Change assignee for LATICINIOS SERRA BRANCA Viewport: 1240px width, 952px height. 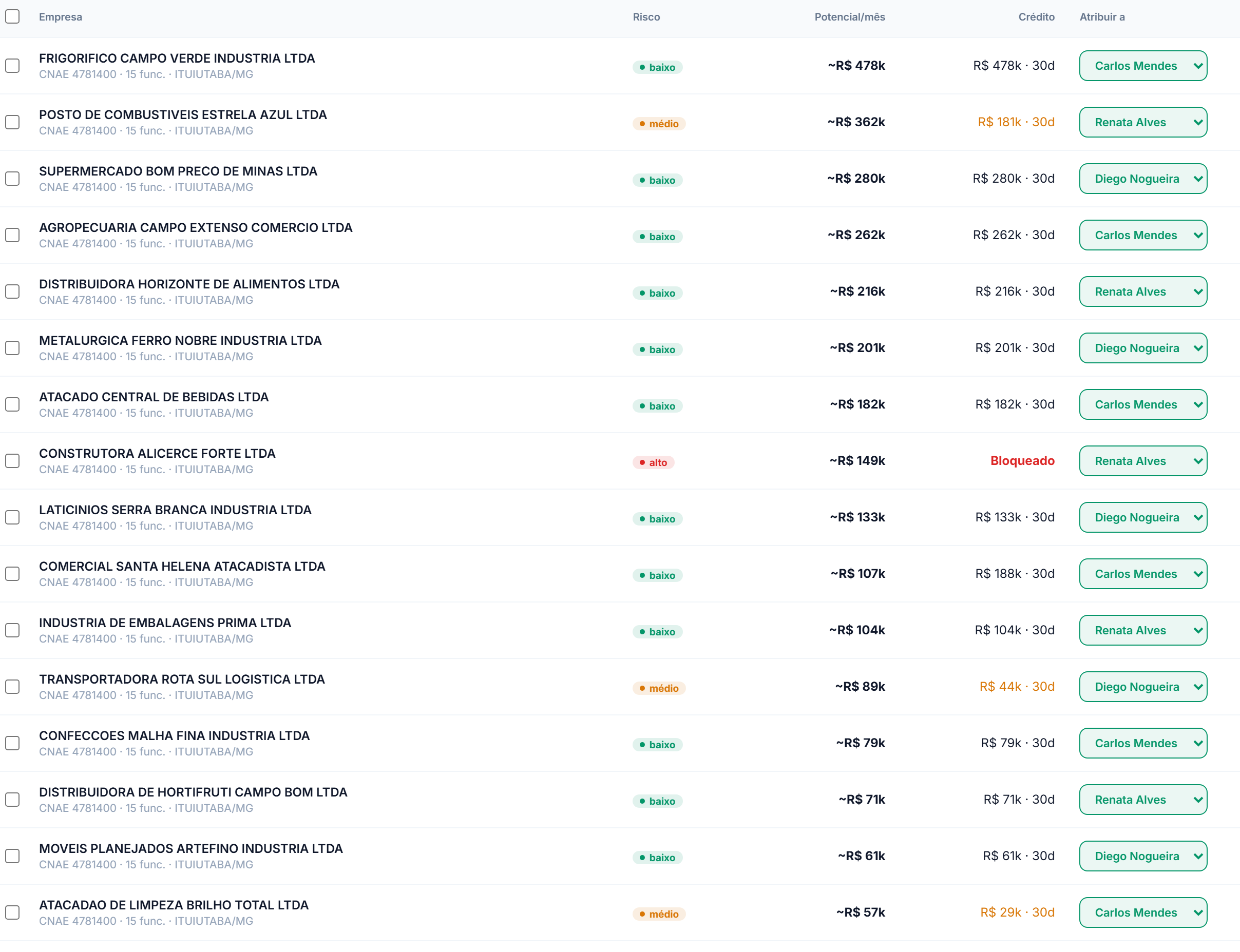click(1143, 517)
